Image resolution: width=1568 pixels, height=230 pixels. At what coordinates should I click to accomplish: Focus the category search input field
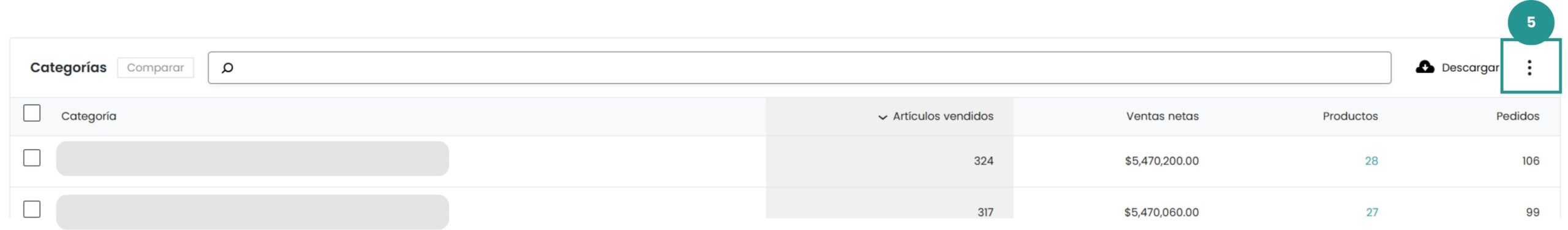[x=799, y=67]
